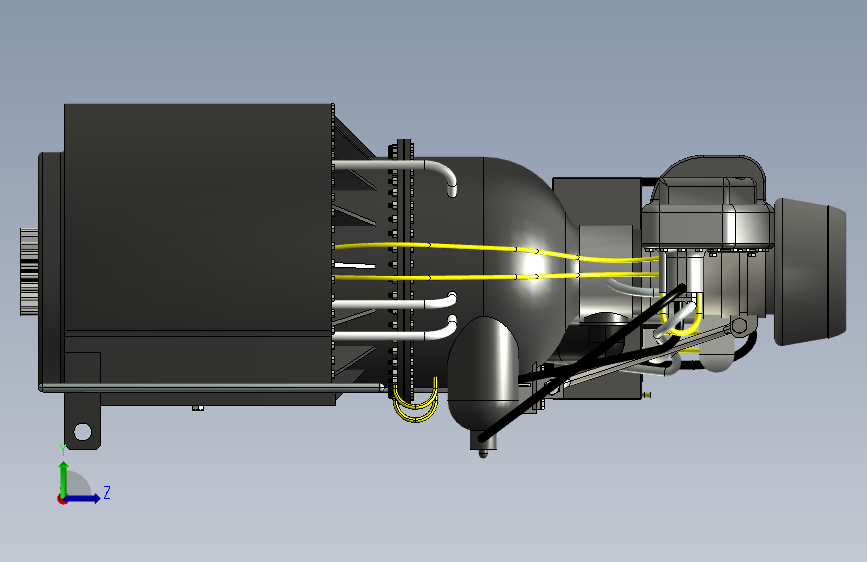Viewport: 867px width, 562px height.
Task: Select the conical exhaust nozzle at the right end
Action: click(810, 272)
